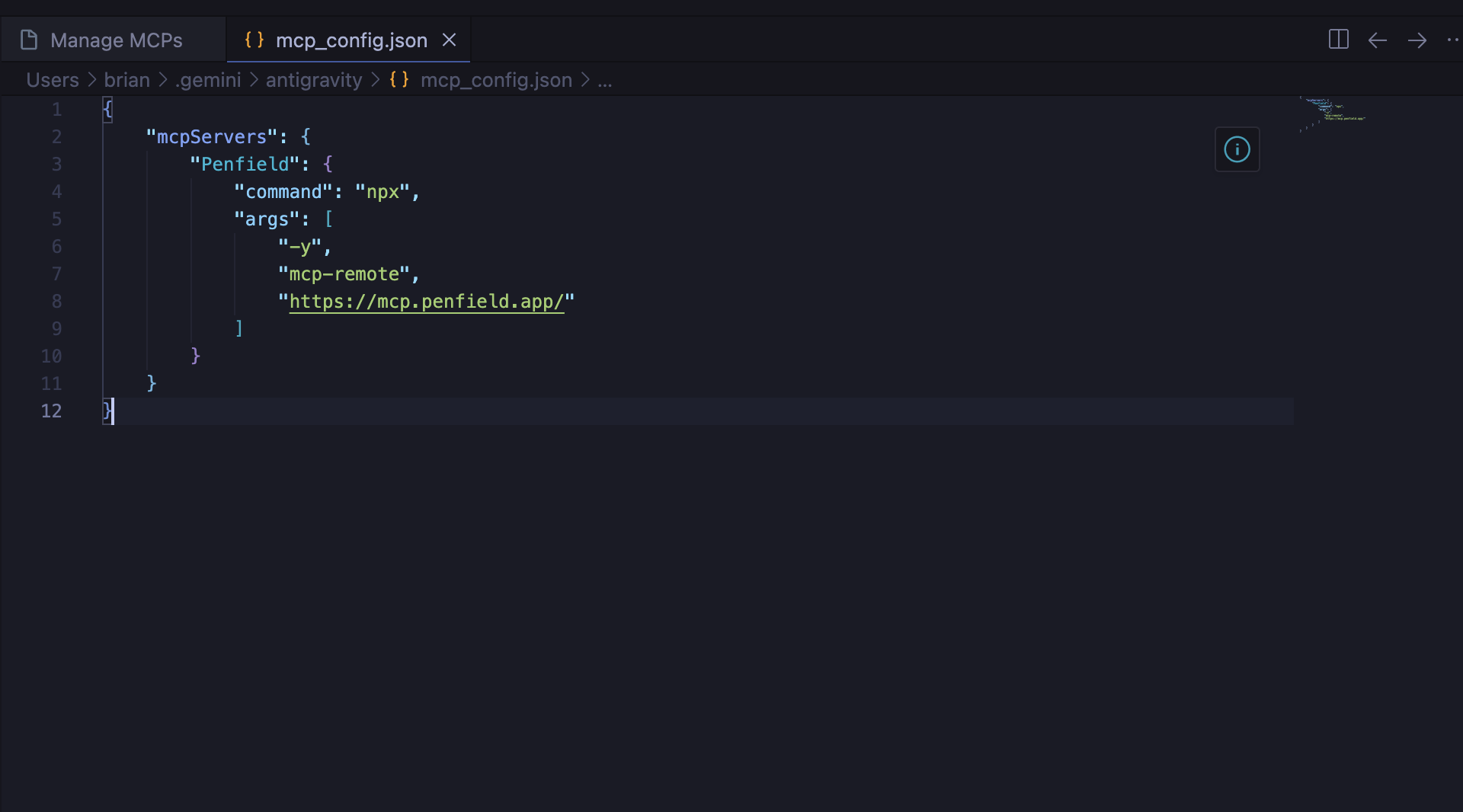Navigate back with the left arrow

[x=1378, y=40]
